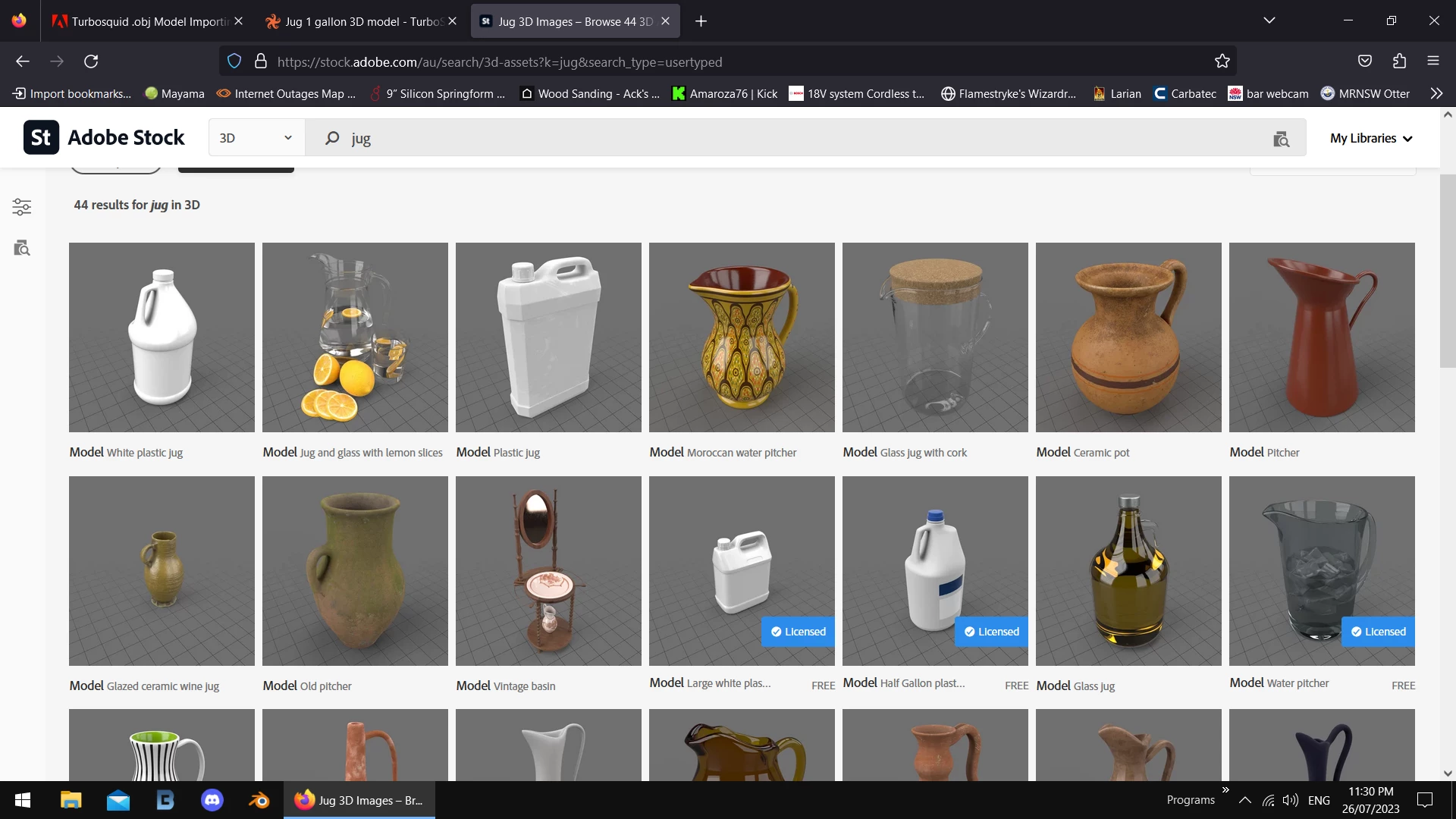Open the White plastic jug thumbnail
This screenshot has width=1456, height=819.
coord(162,337)
